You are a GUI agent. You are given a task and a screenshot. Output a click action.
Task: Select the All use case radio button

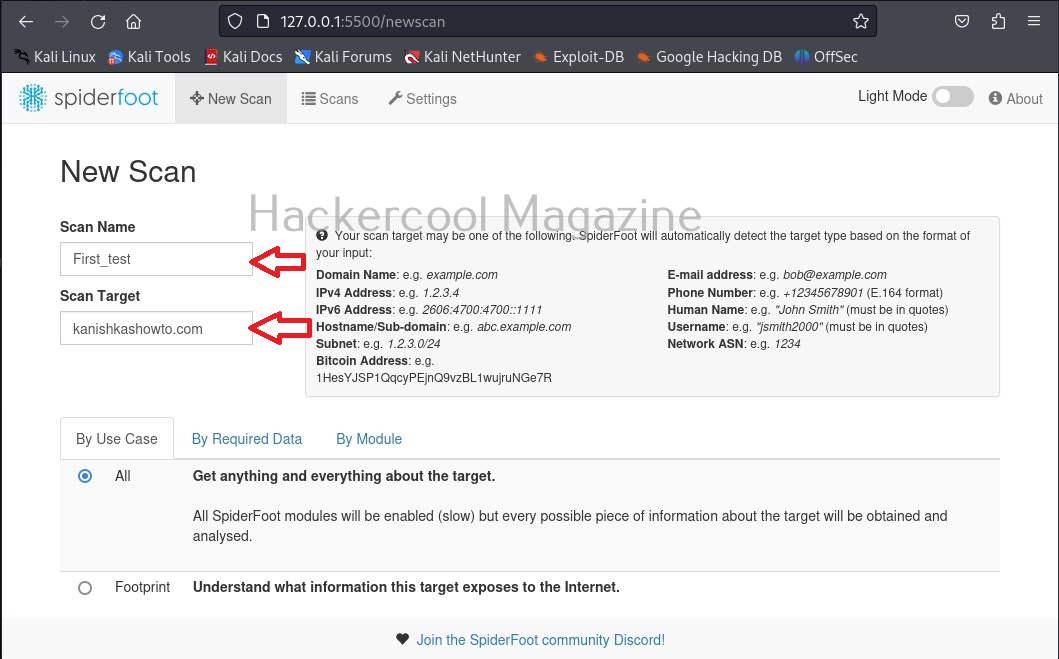85,476
